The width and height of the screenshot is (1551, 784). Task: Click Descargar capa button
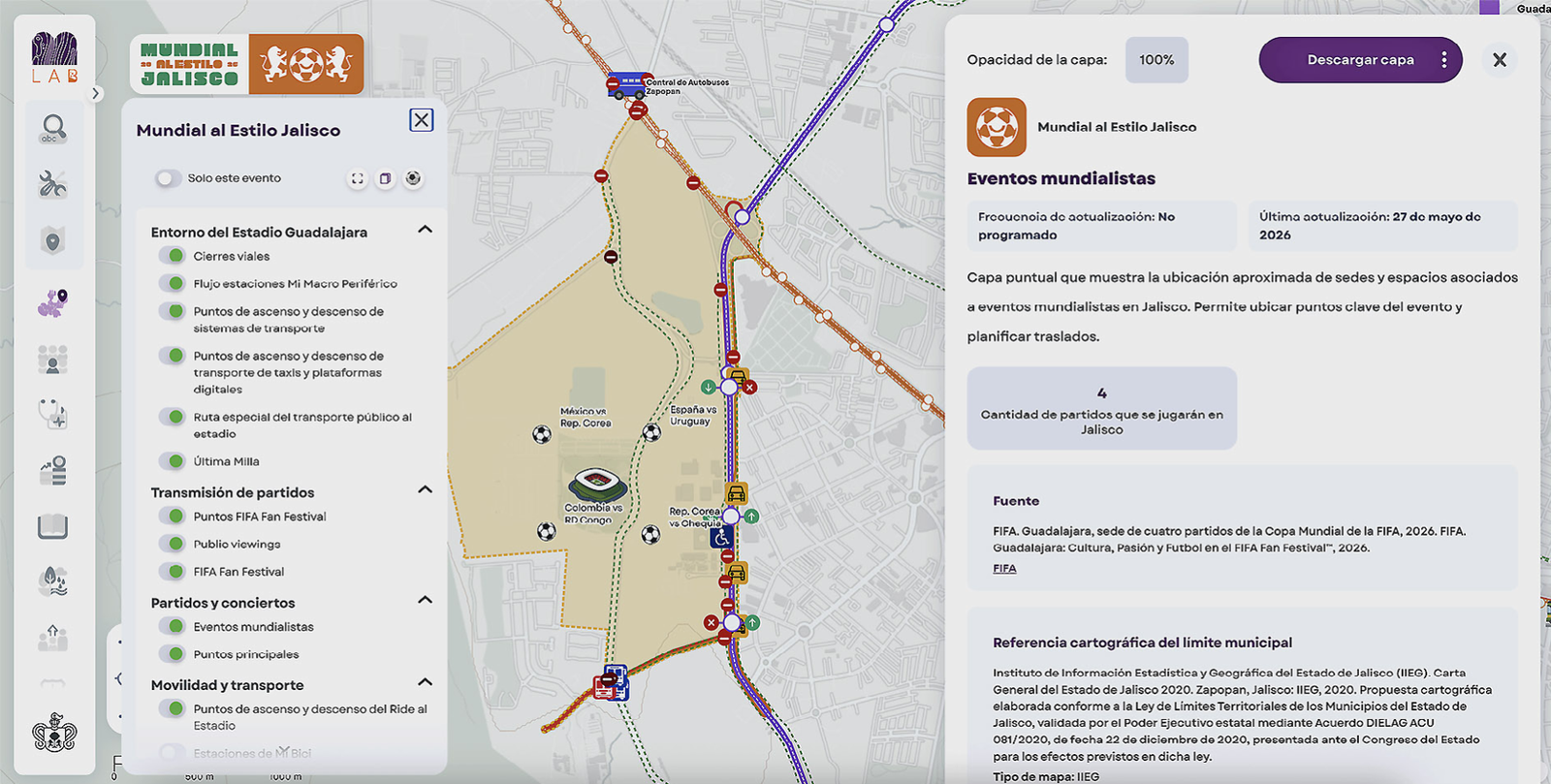(1360, 60)
